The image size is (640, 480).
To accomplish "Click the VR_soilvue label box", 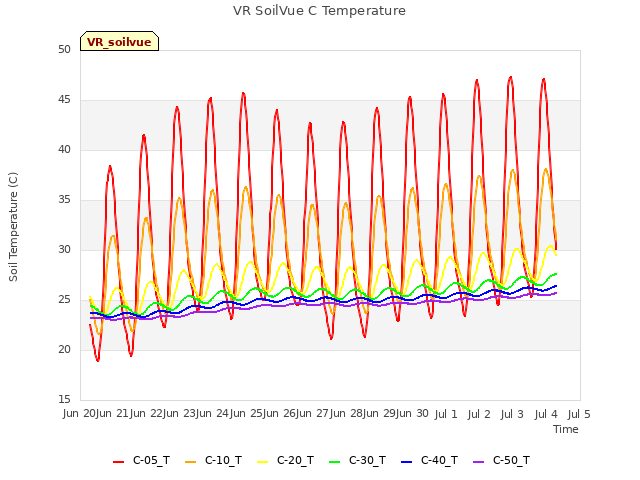I will pyautogui.click(x=119, y=41).
